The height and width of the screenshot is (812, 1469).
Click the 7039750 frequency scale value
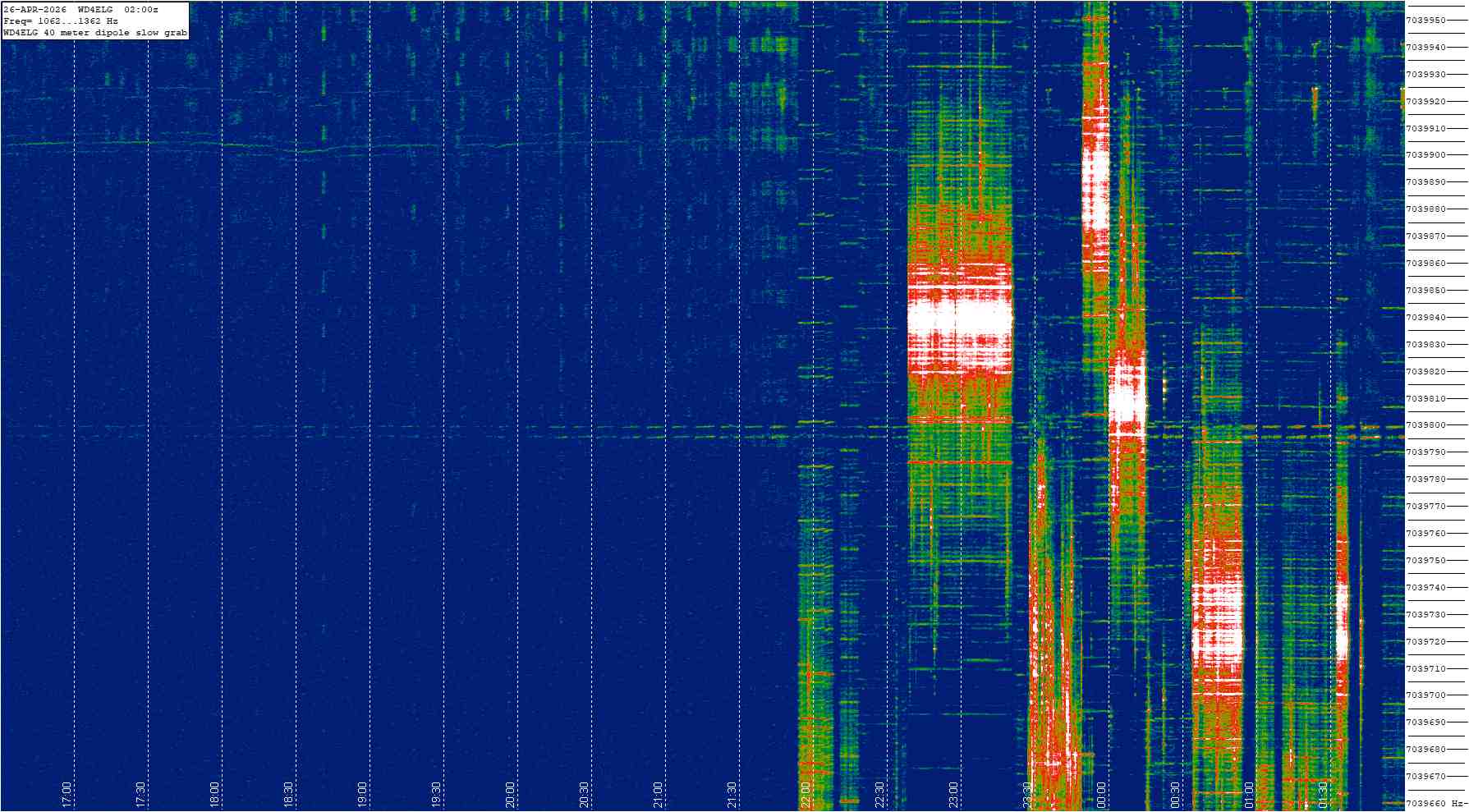point(1426,560)
